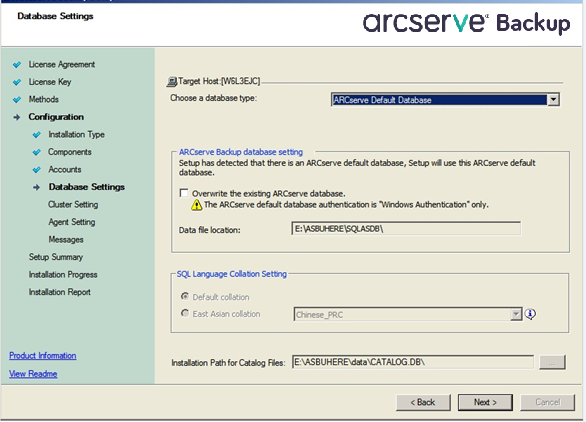This screenshot has width=586, height=422.
Task: Click the Cancel button
Action: [x=548, y=403]
